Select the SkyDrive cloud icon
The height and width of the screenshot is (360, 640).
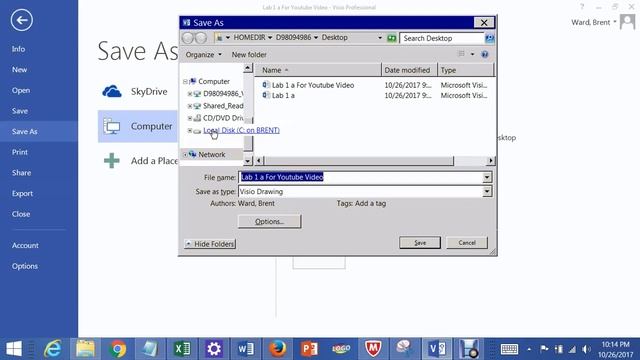pyautogui.click(x=111, y=91)
